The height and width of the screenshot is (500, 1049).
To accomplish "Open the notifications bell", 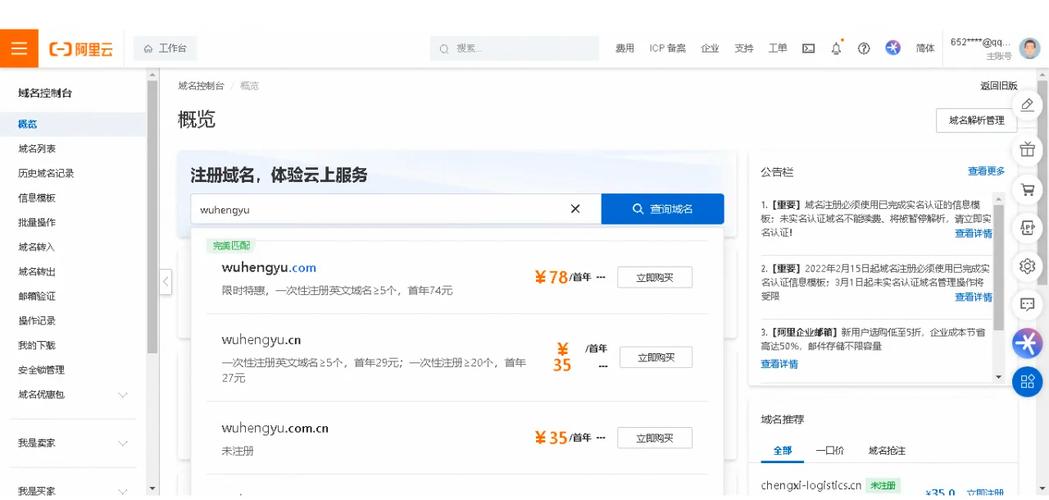I will point(836,48).
